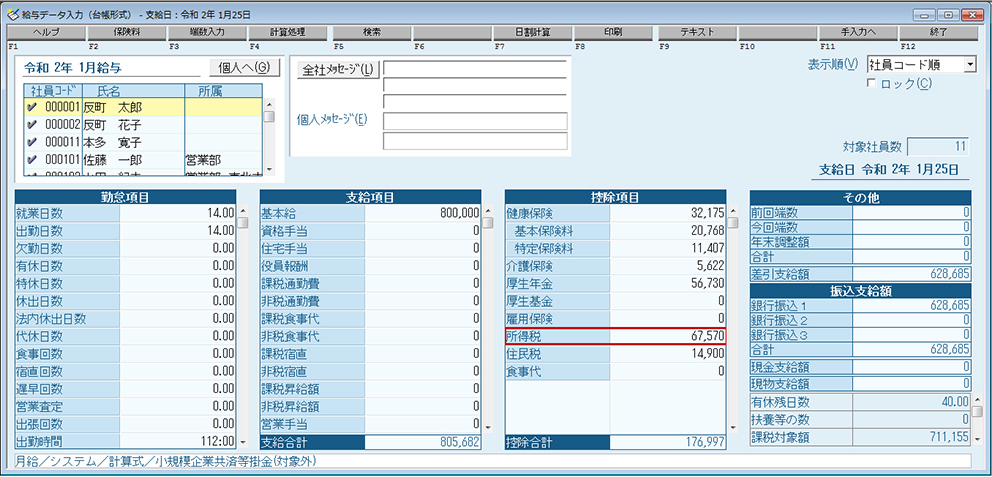
Task: Switch to 手入力へ (F11)
Action: 858,32
